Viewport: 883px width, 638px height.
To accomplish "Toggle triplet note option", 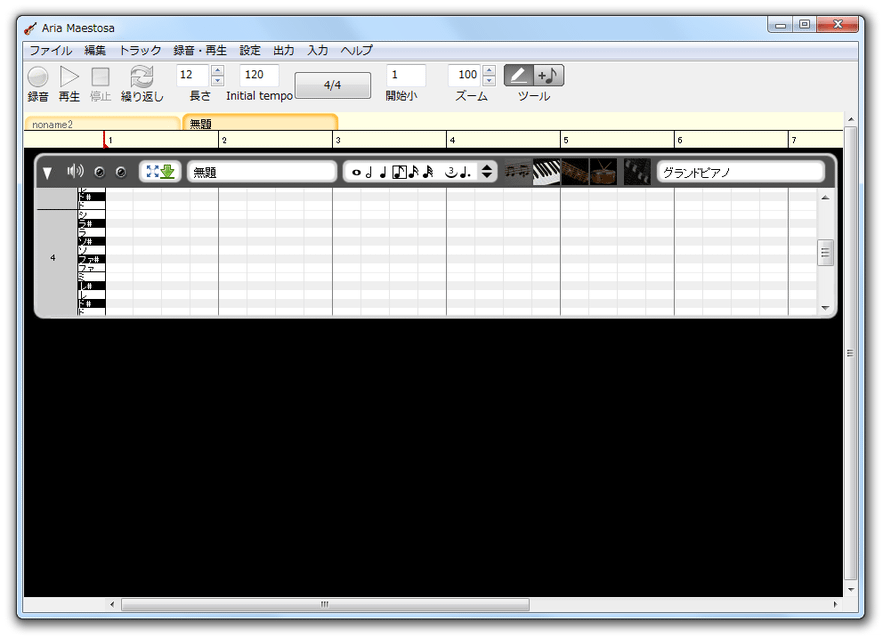I will point(451,172).
